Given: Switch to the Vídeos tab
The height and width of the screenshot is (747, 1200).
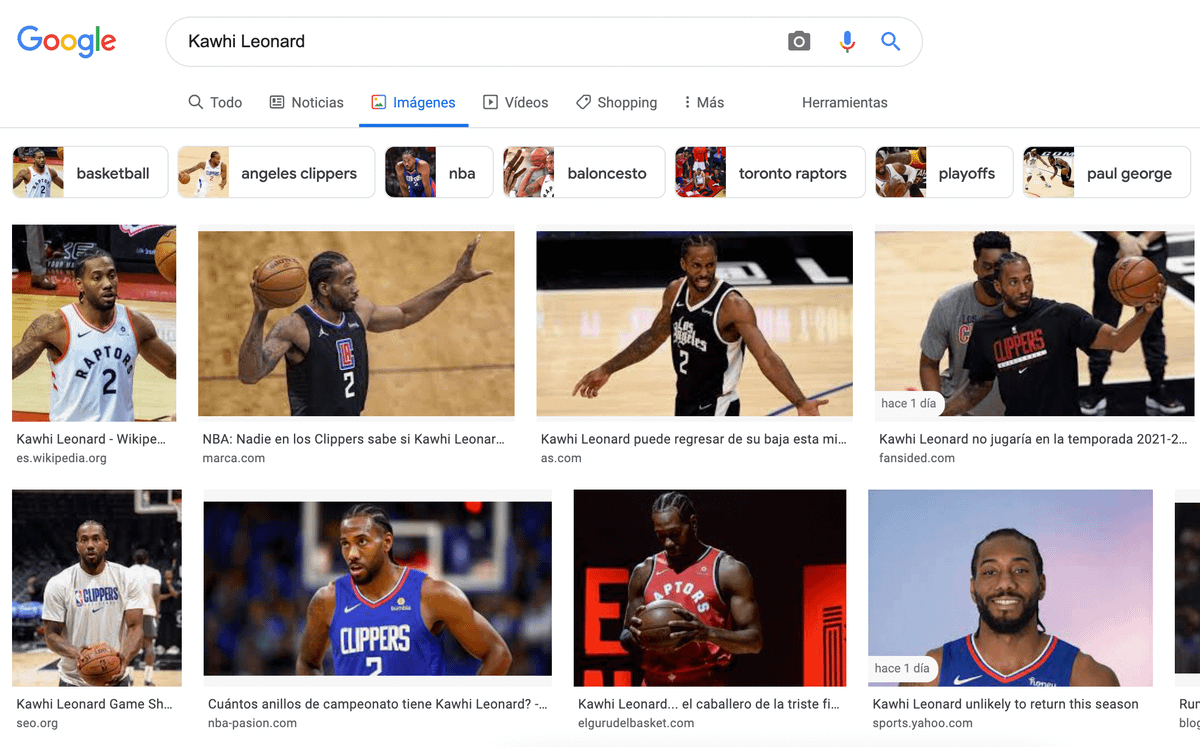Looking at the screenshot, I should tap(515, 102).
